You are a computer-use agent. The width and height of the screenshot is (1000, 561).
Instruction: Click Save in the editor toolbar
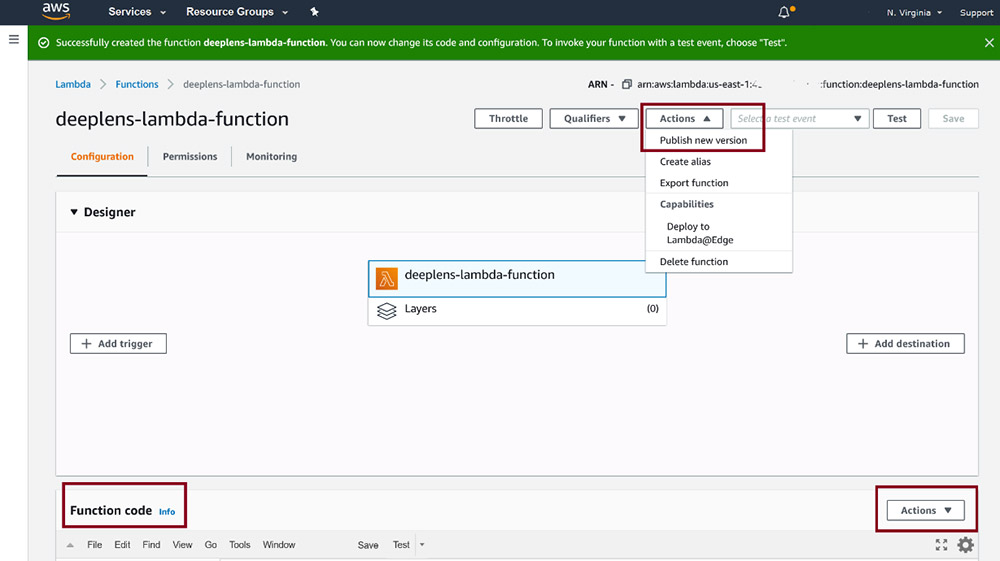point(367,545)
